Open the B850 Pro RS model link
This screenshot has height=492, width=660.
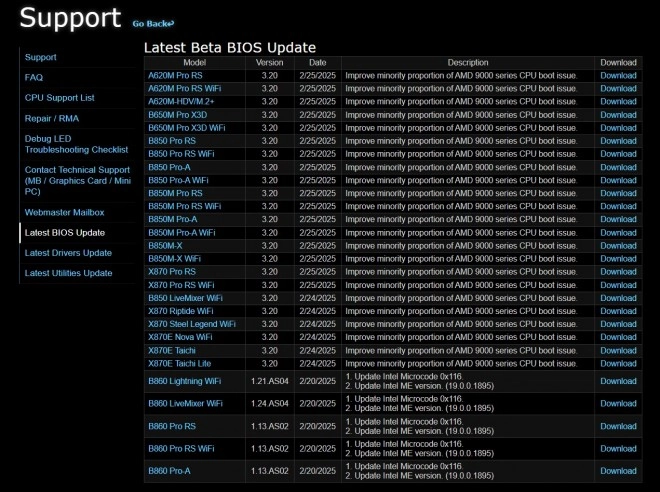click(172, 141)
